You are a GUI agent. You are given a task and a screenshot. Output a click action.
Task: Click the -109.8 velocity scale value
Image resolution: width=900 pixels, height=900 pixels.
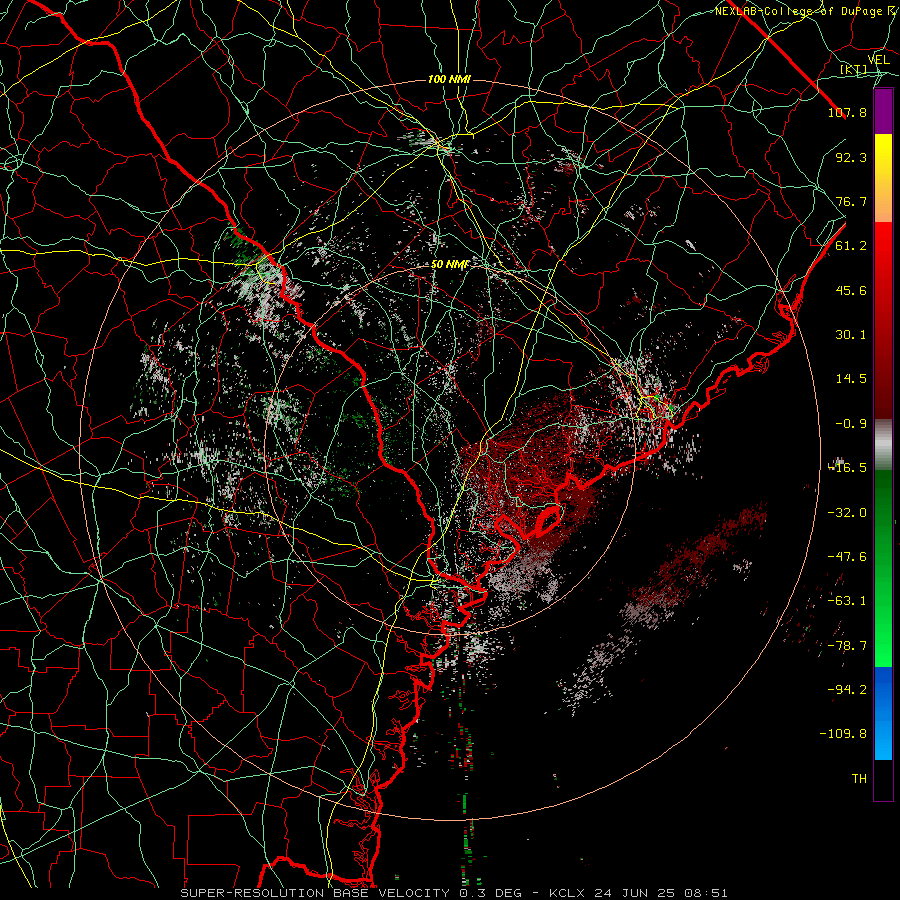[843, 734]
